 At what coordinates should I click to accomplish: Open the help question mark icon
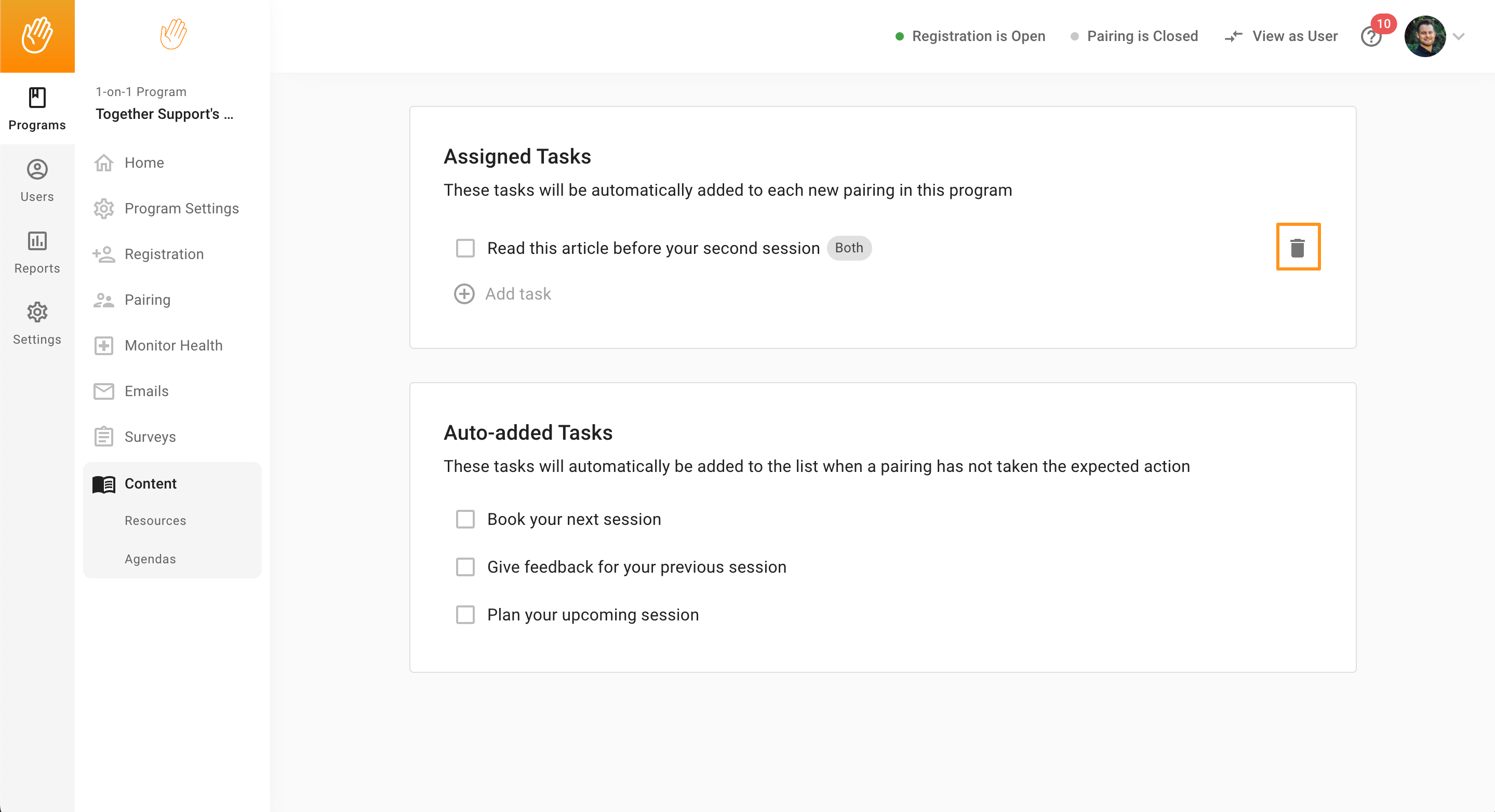1371,36
